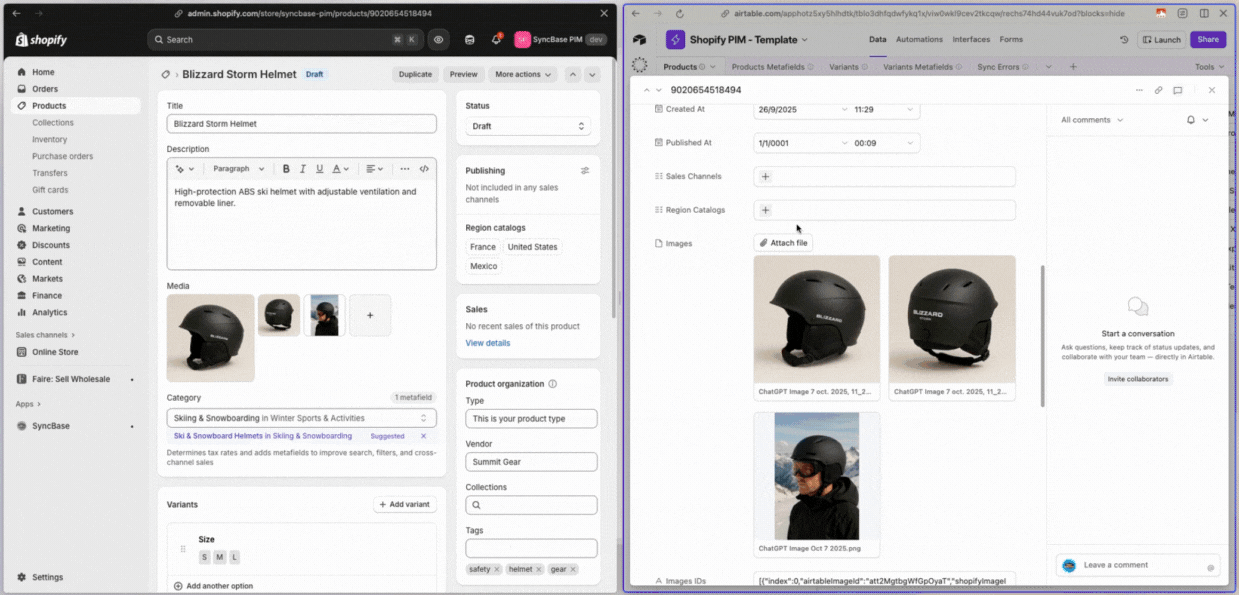Open the skier photo thumbnail in Airtable Images

coord(817,476)
